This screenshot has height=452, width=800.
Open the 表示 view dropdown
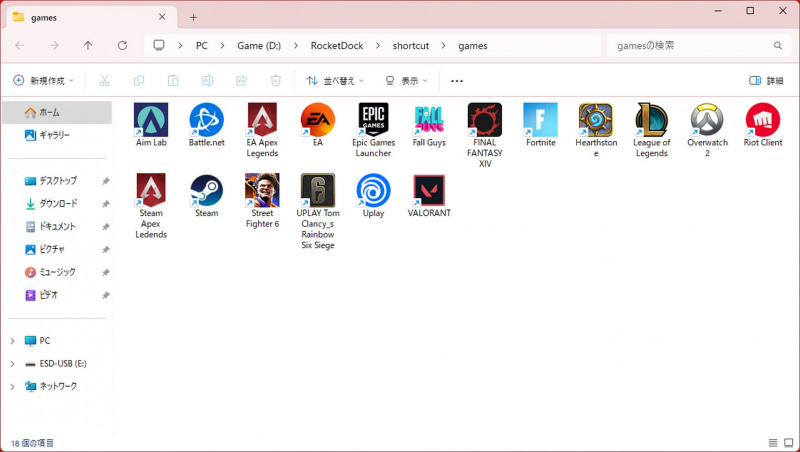pyautogui.click(x=406, y=81)
